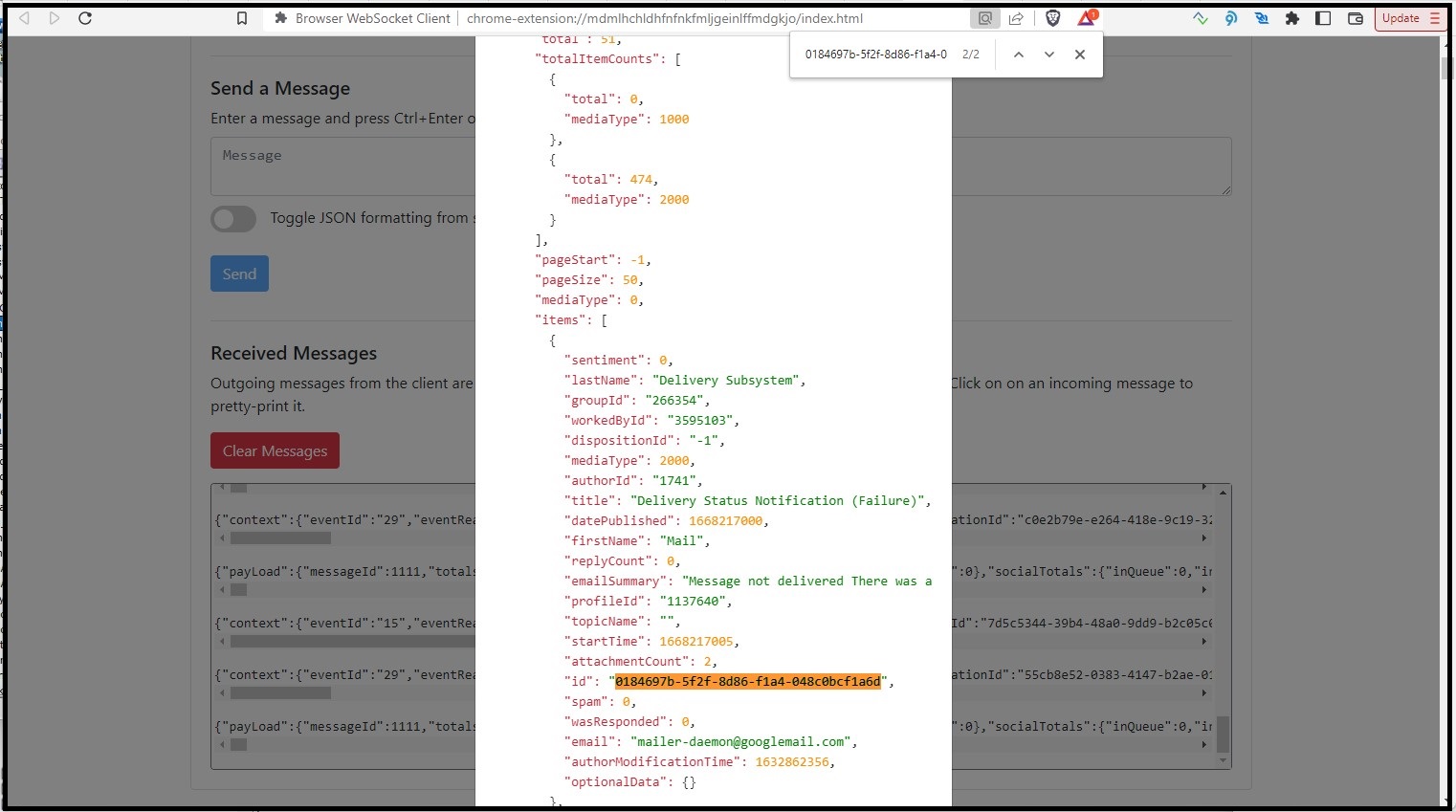Bookmark this page with the bookmark icon
This screenshot has width=1456, height=812.
coord(242,18)
